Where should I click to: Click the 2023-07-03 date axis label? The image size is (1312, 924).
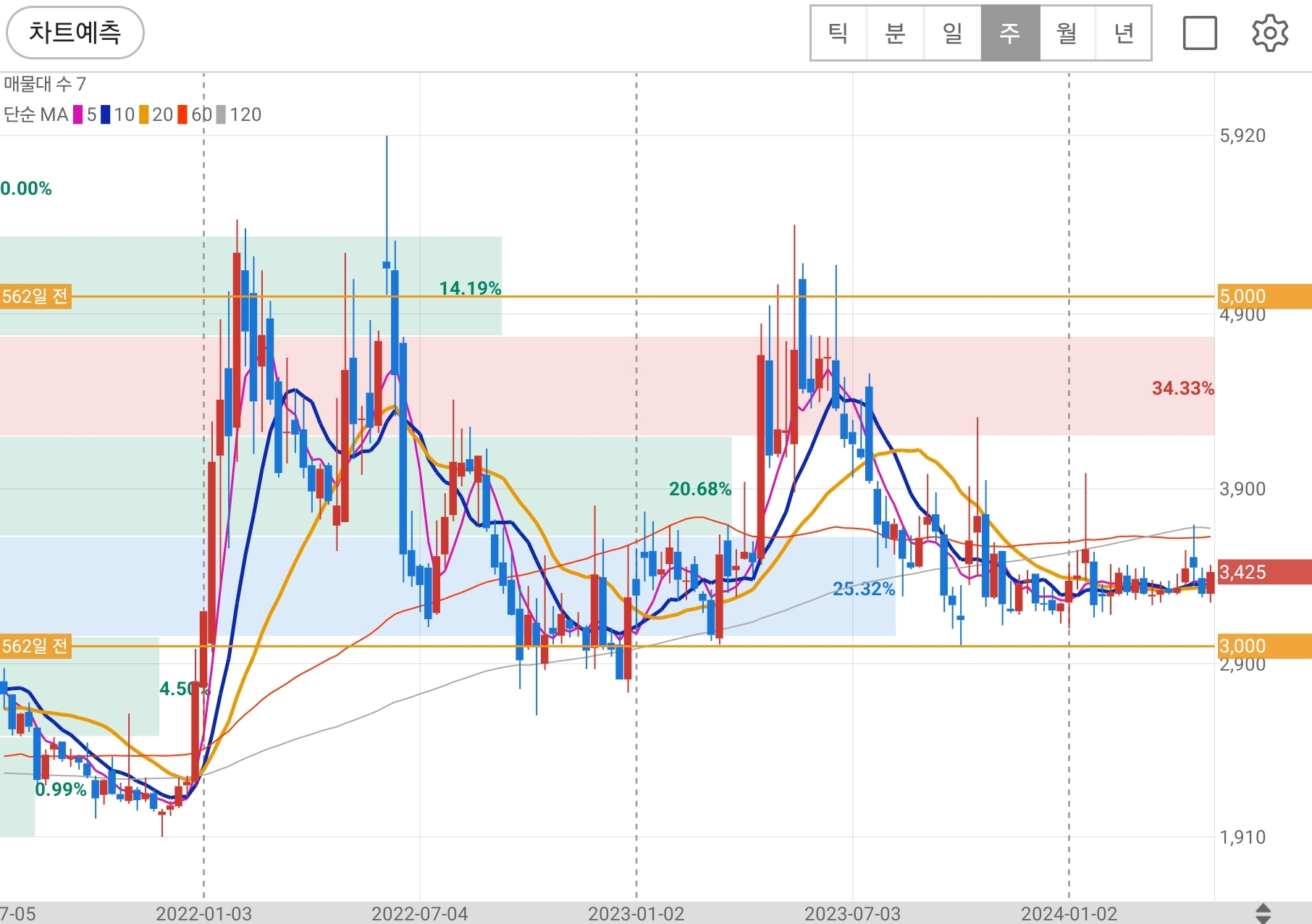click(853, 913)
